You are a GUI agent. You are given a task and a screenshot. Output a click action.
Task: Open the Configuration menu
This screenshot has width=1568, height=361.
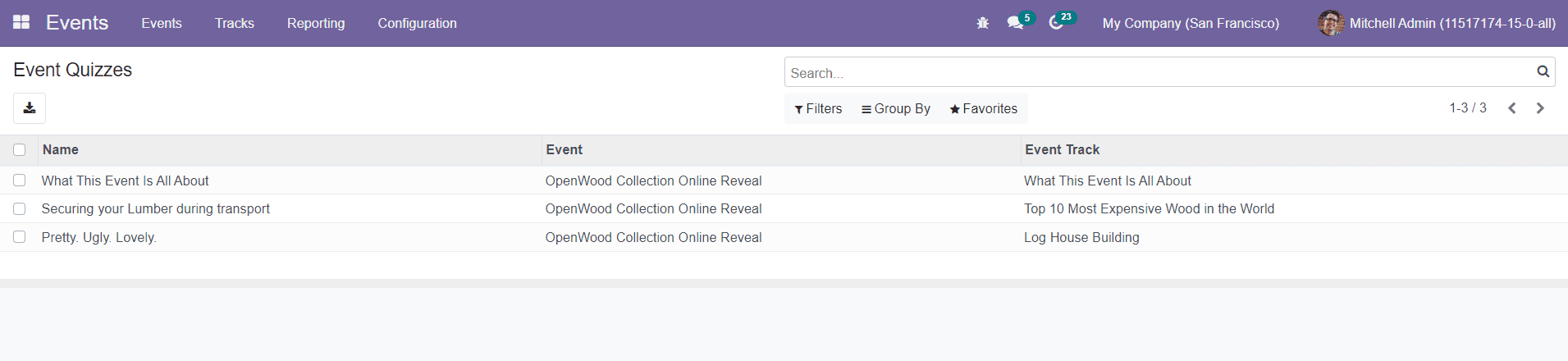[417, 23]
